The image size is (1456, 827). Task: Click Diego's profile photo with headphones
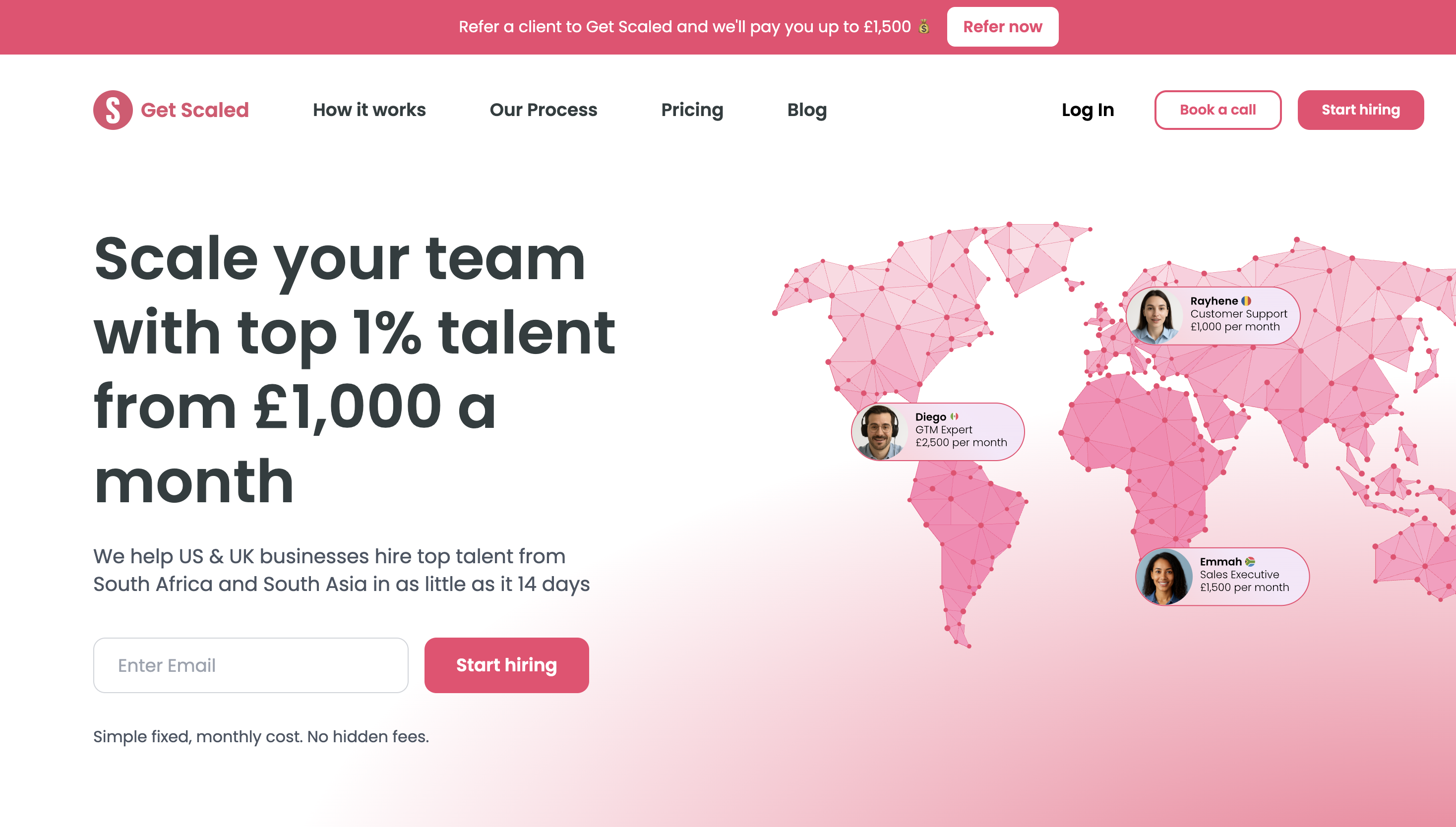[879, 432]
